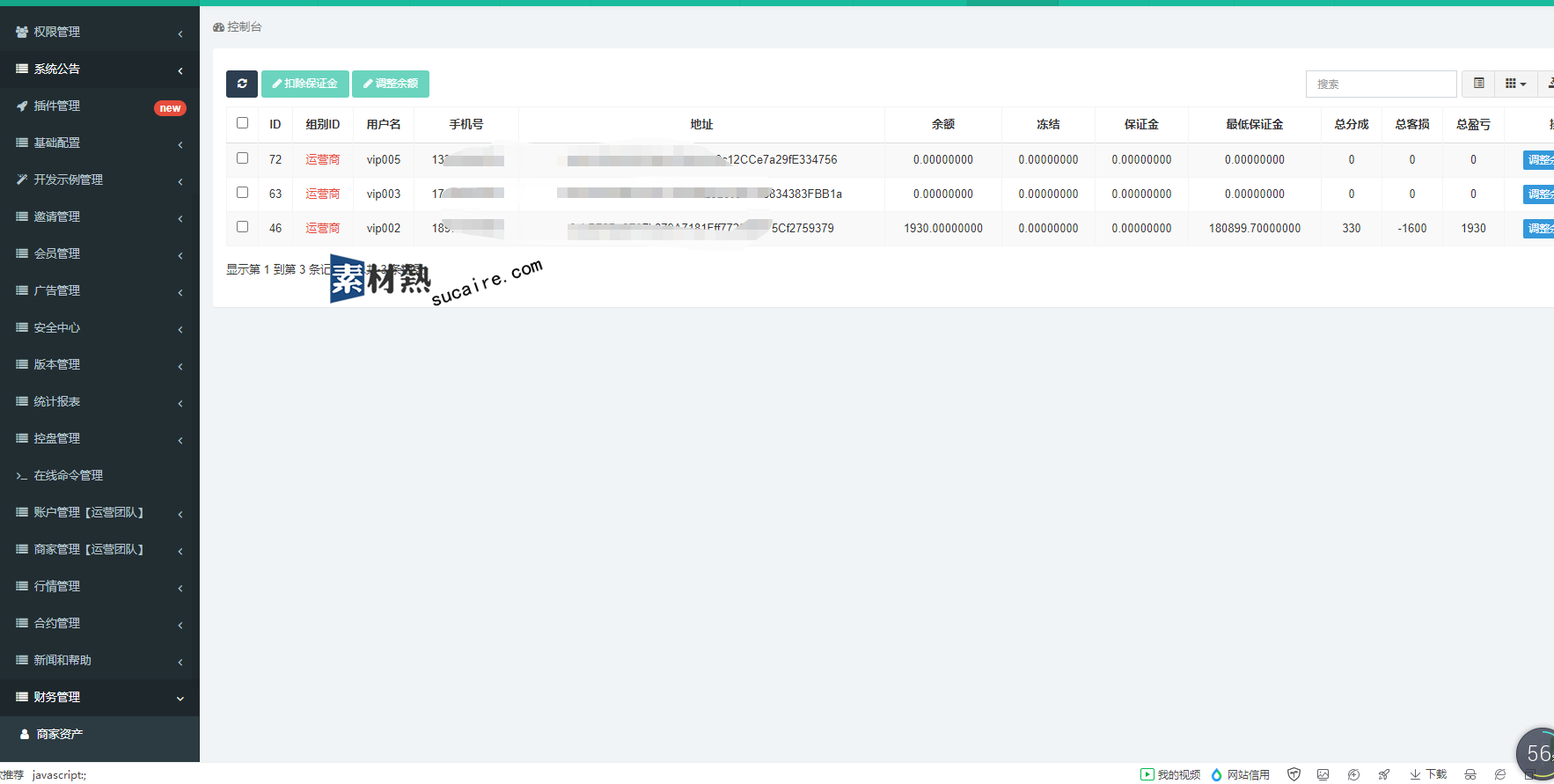Click 网站信用 in browser status bar
The image size is (1554, 784).
[x=1240, y=774]
